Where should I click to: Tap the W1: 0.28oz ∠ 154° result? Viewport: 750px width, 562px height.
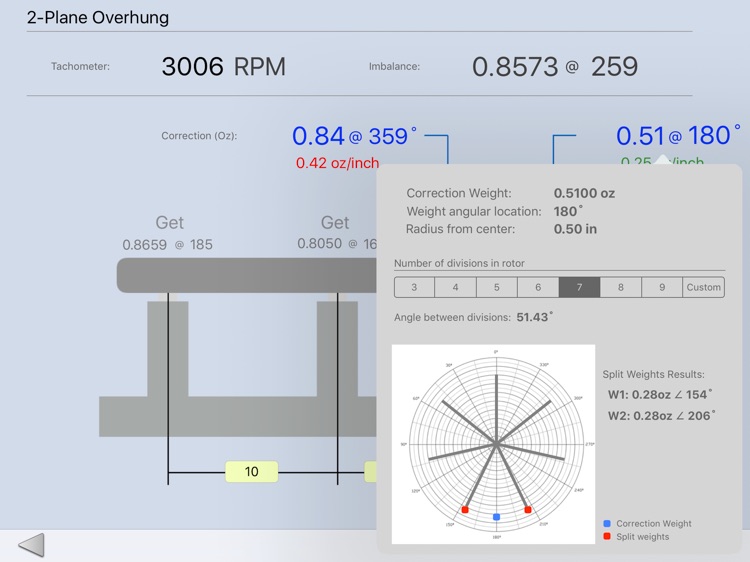coord(660,395)
